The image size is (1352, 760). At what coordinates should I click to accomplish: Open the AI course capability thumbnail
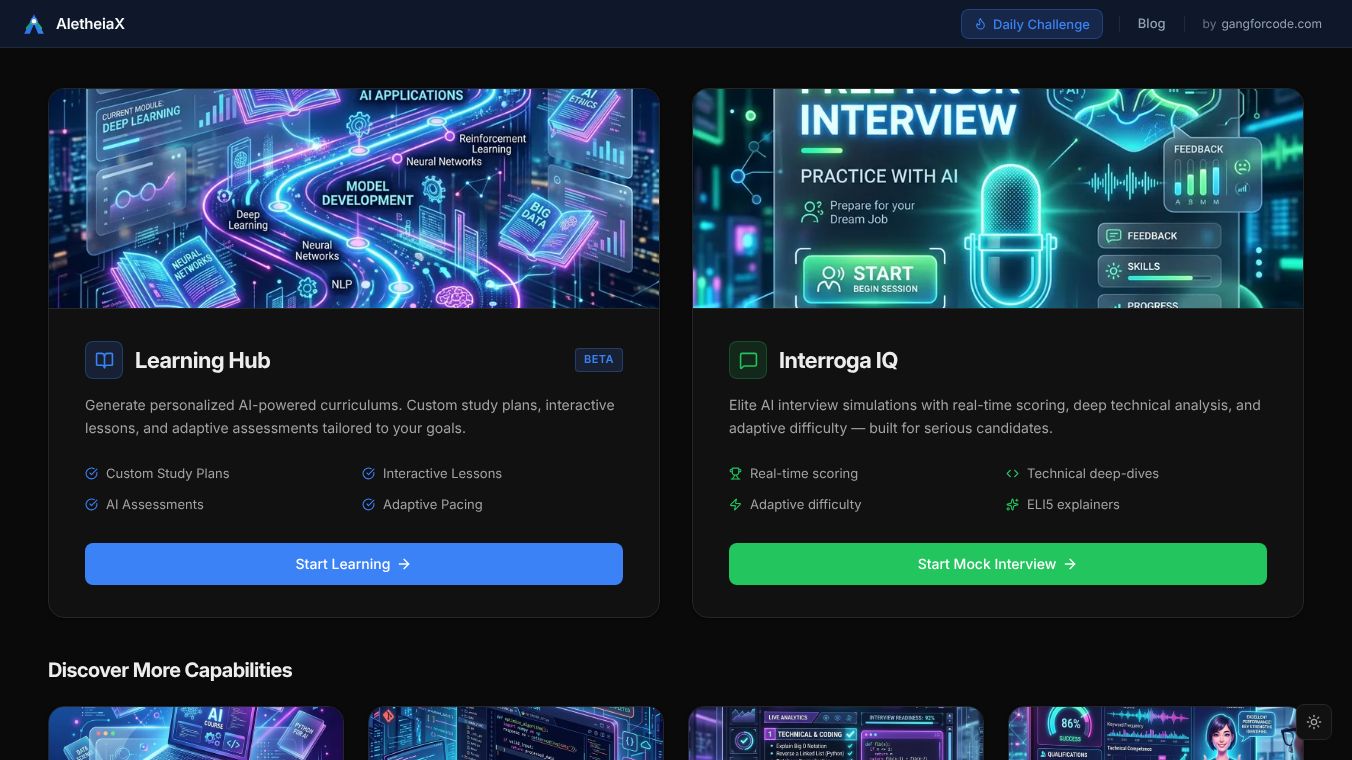[196, 733]
